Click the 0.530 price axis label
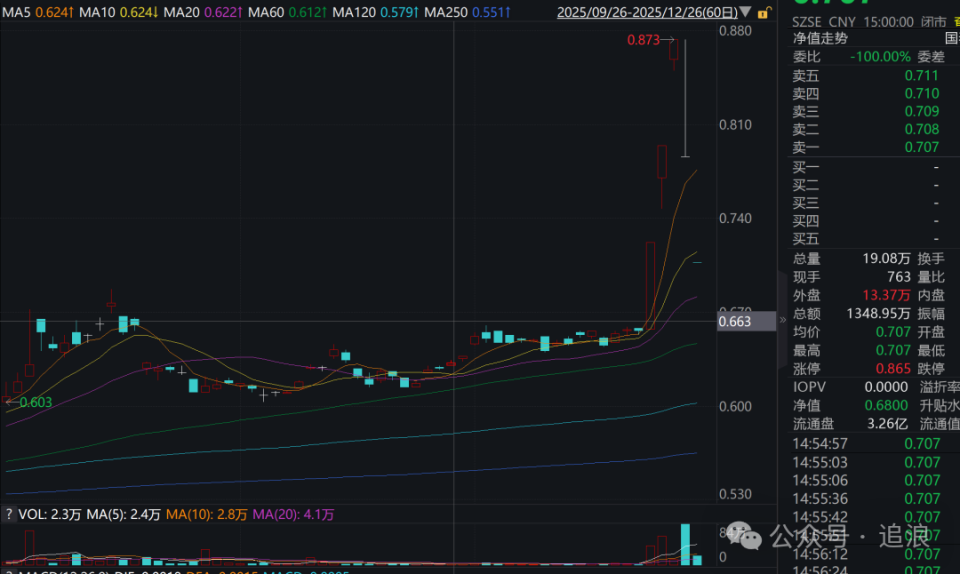The width and height of the screenshot is (960, 574). pos(735,494)
